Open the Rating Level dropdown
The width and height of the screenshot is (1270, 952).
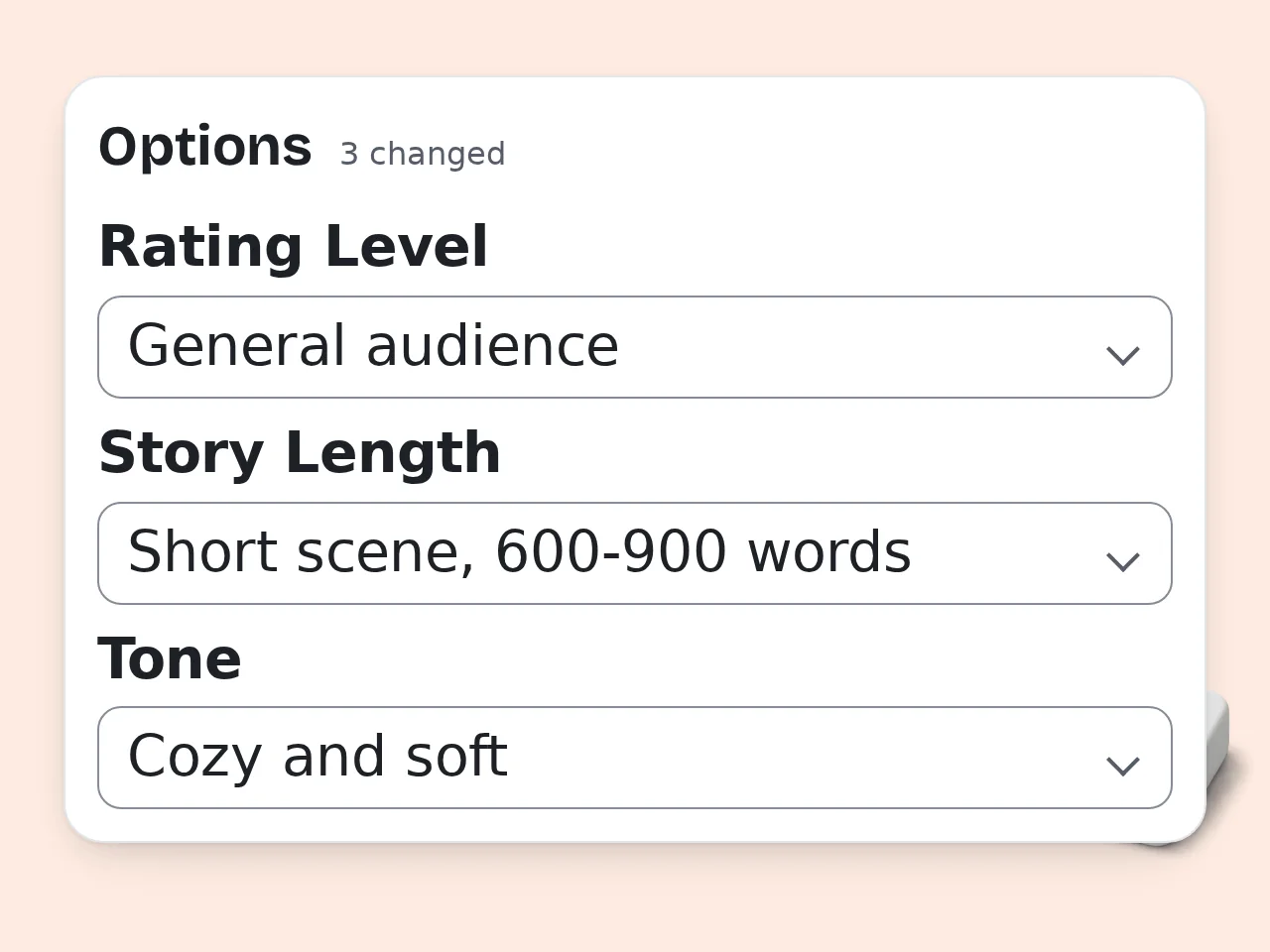click(x=635, y=347)
